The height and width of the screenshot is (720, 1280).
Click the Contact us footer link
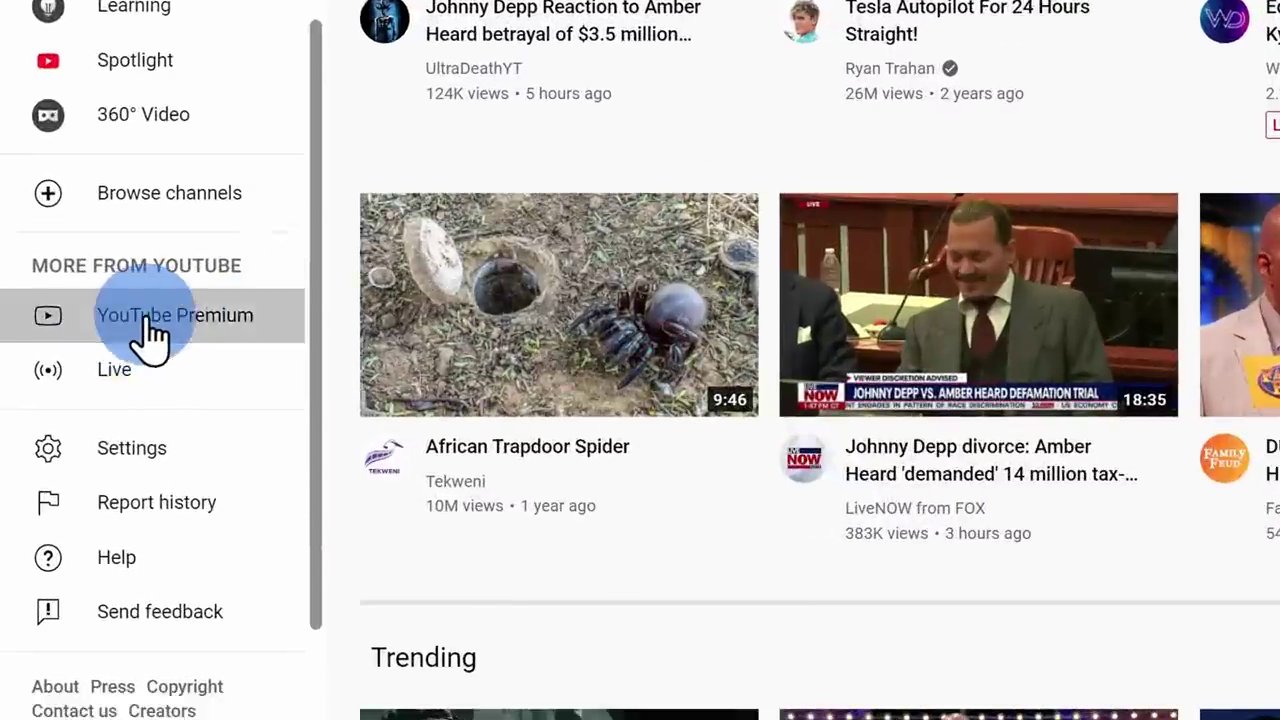point(74,711)
